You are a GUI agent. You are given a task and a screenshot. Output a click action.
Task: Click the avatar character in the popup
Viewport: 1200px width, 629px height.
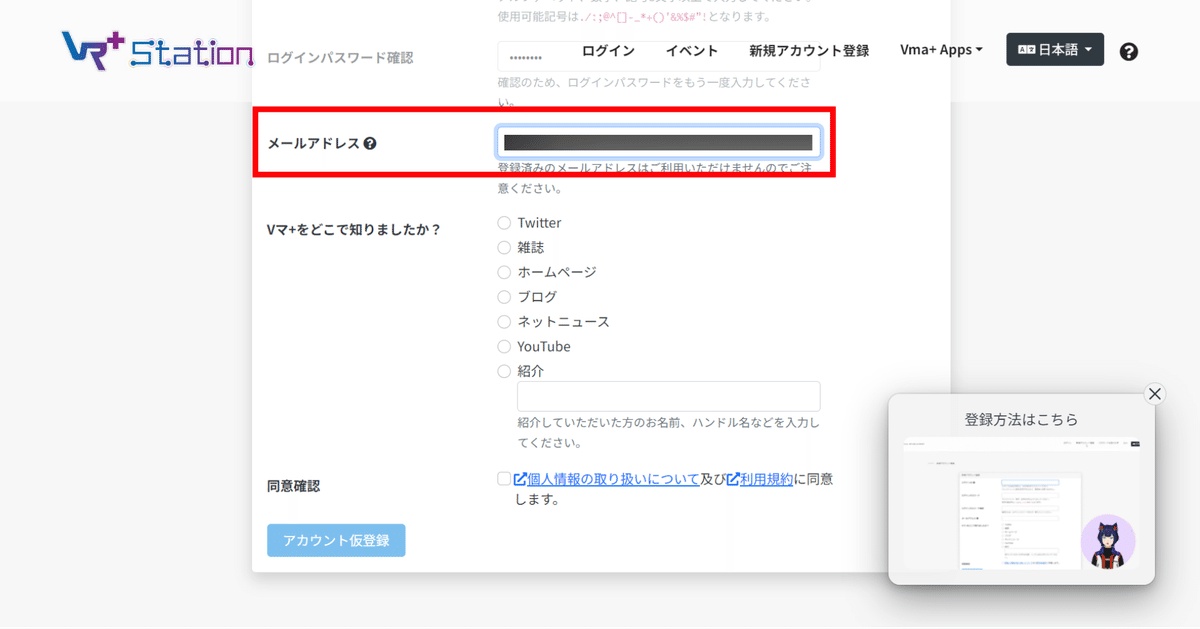point(1108,542)
